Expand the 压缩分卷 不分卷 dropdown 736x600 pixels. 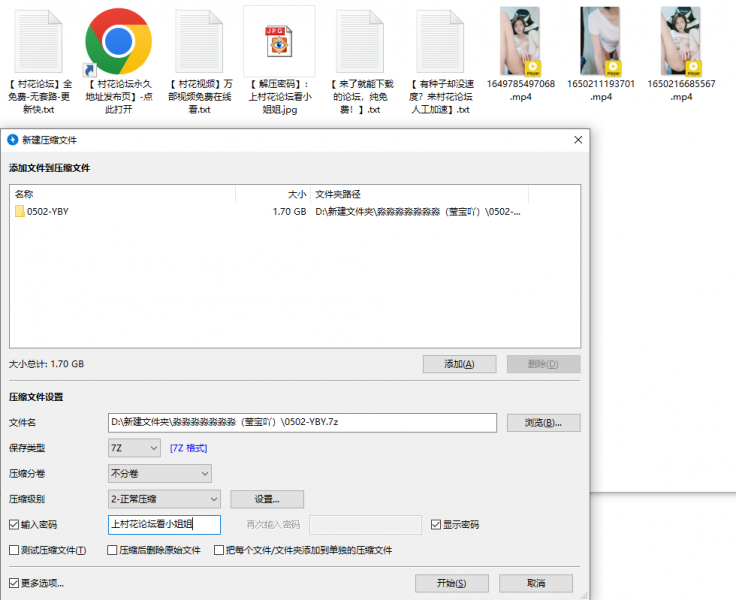[160, 474]
